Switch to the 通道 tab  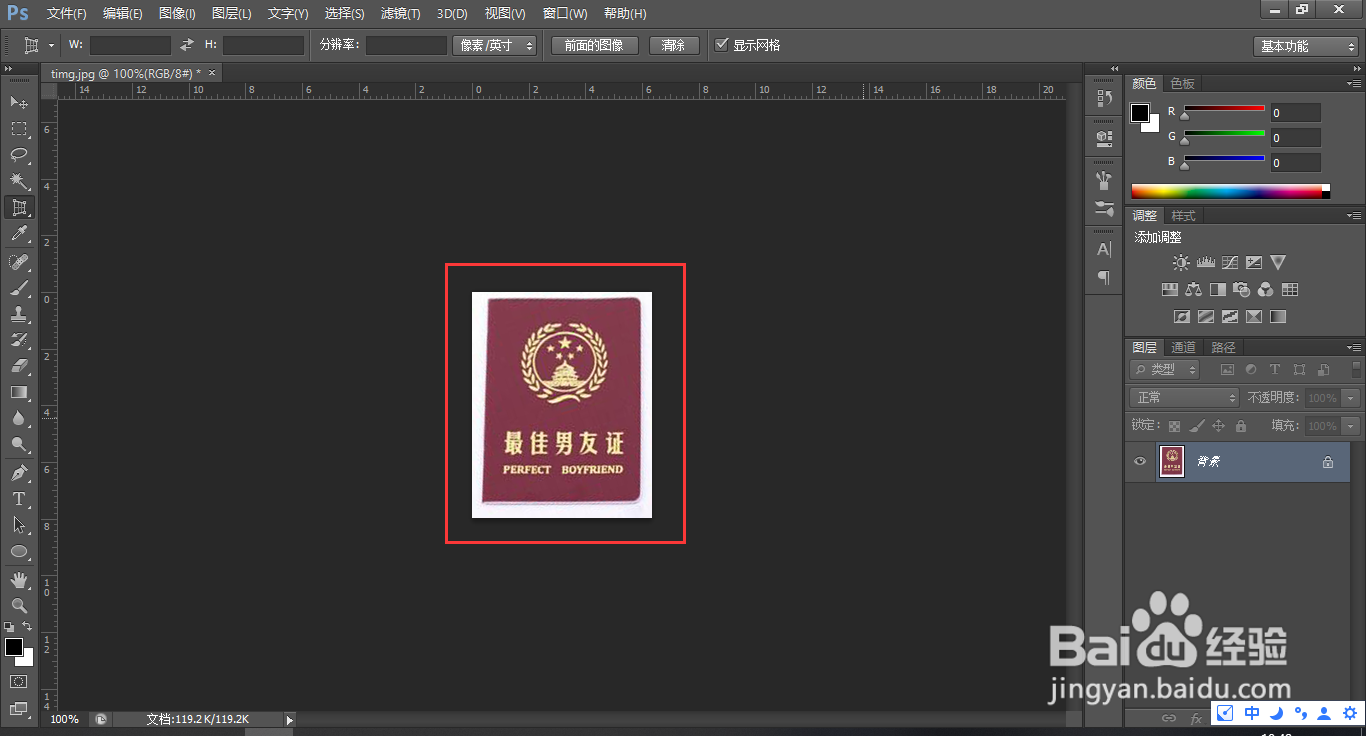[1184, 348]
